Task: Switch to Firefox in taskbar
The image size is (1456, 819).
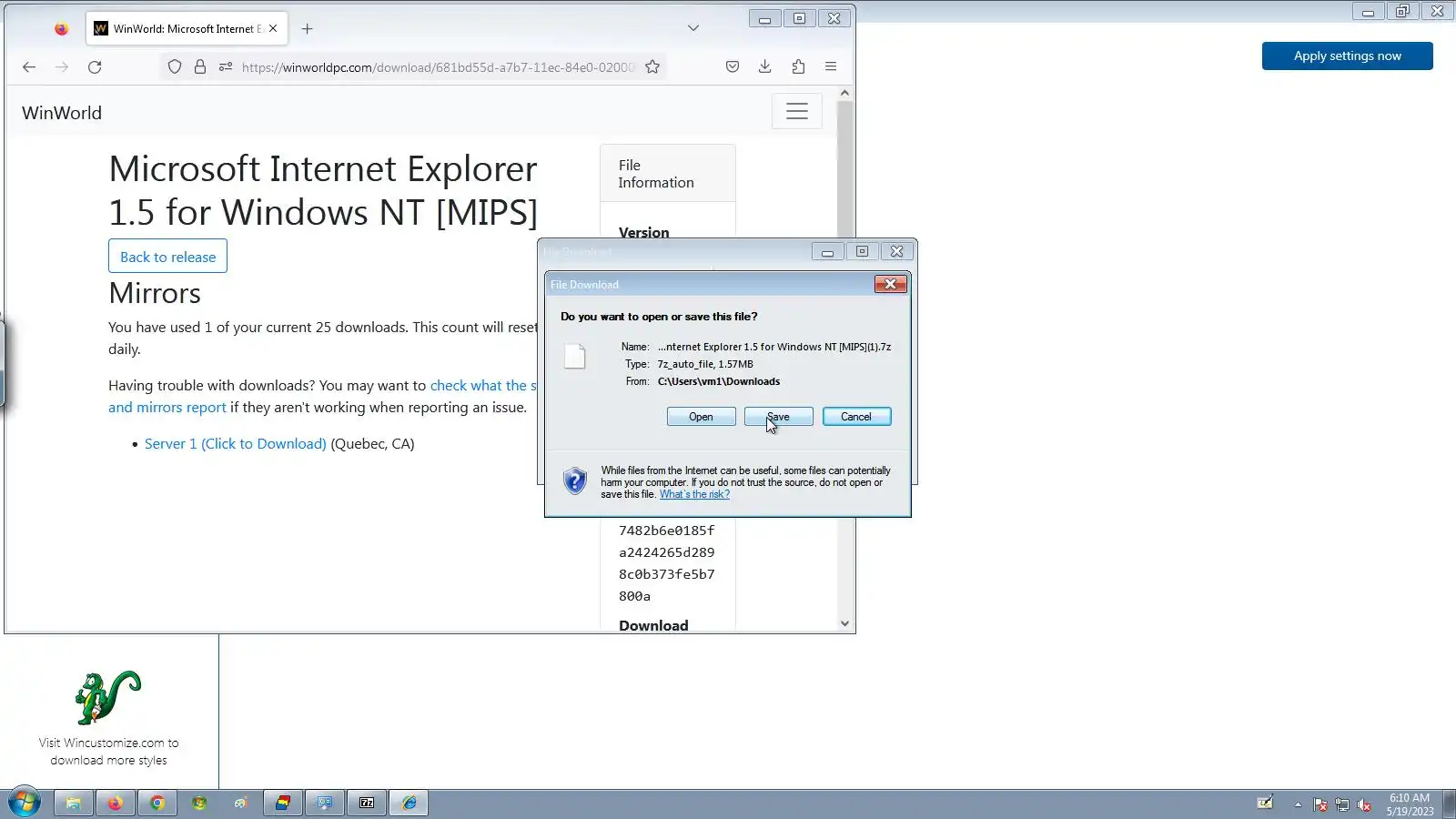Action: [x=116, y=803]
